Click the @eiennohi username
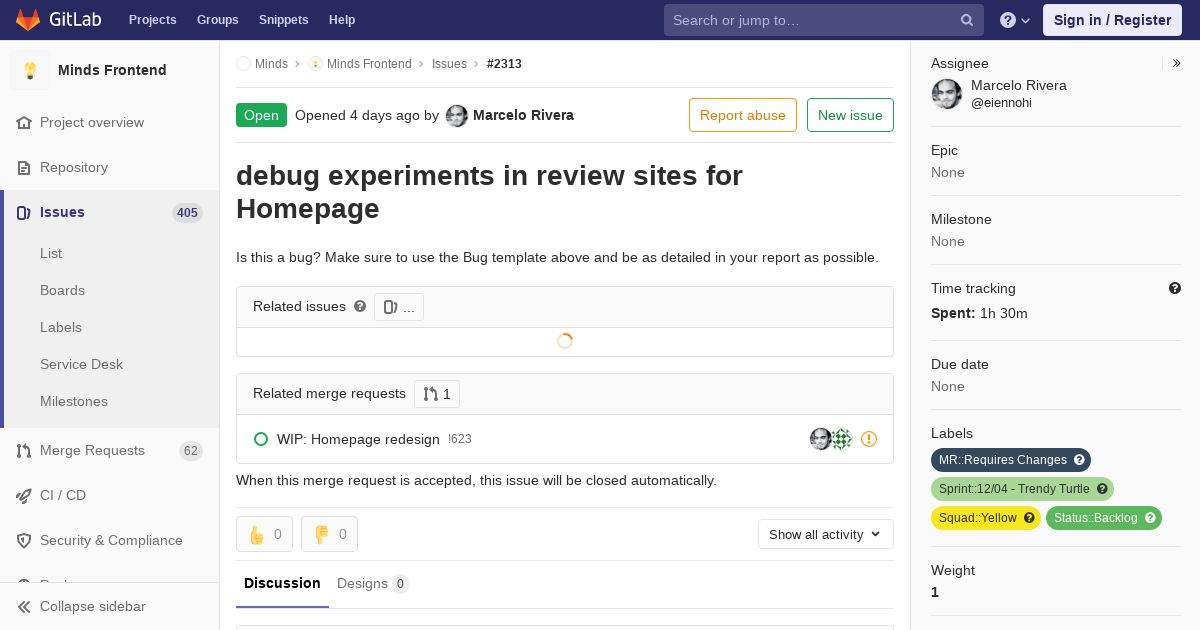Viewport: 1200px width, 630px height. click(x=1001, y=103)
